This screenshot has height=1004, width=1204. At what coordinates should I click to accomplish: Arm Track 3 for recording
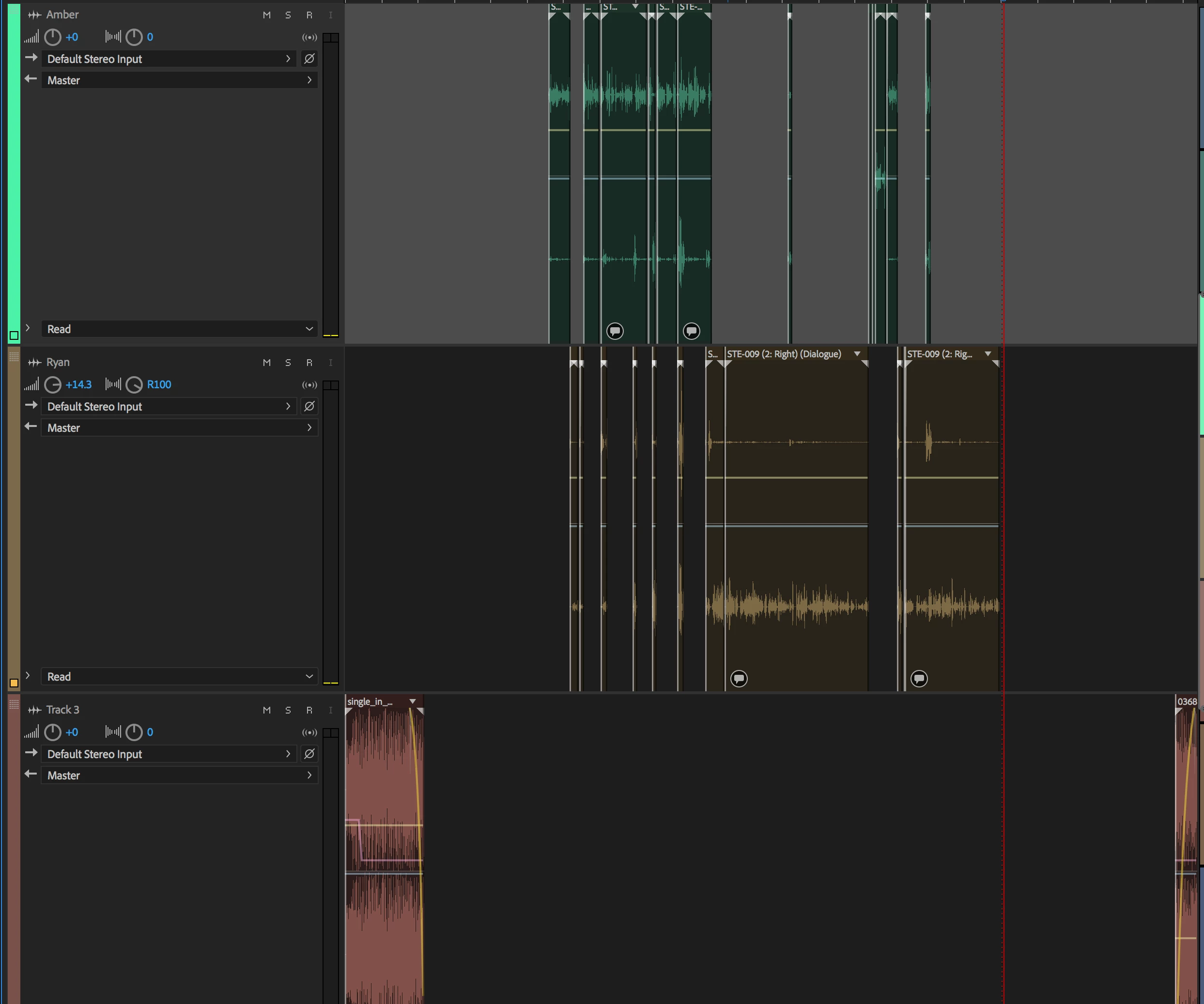coord(309,710)
